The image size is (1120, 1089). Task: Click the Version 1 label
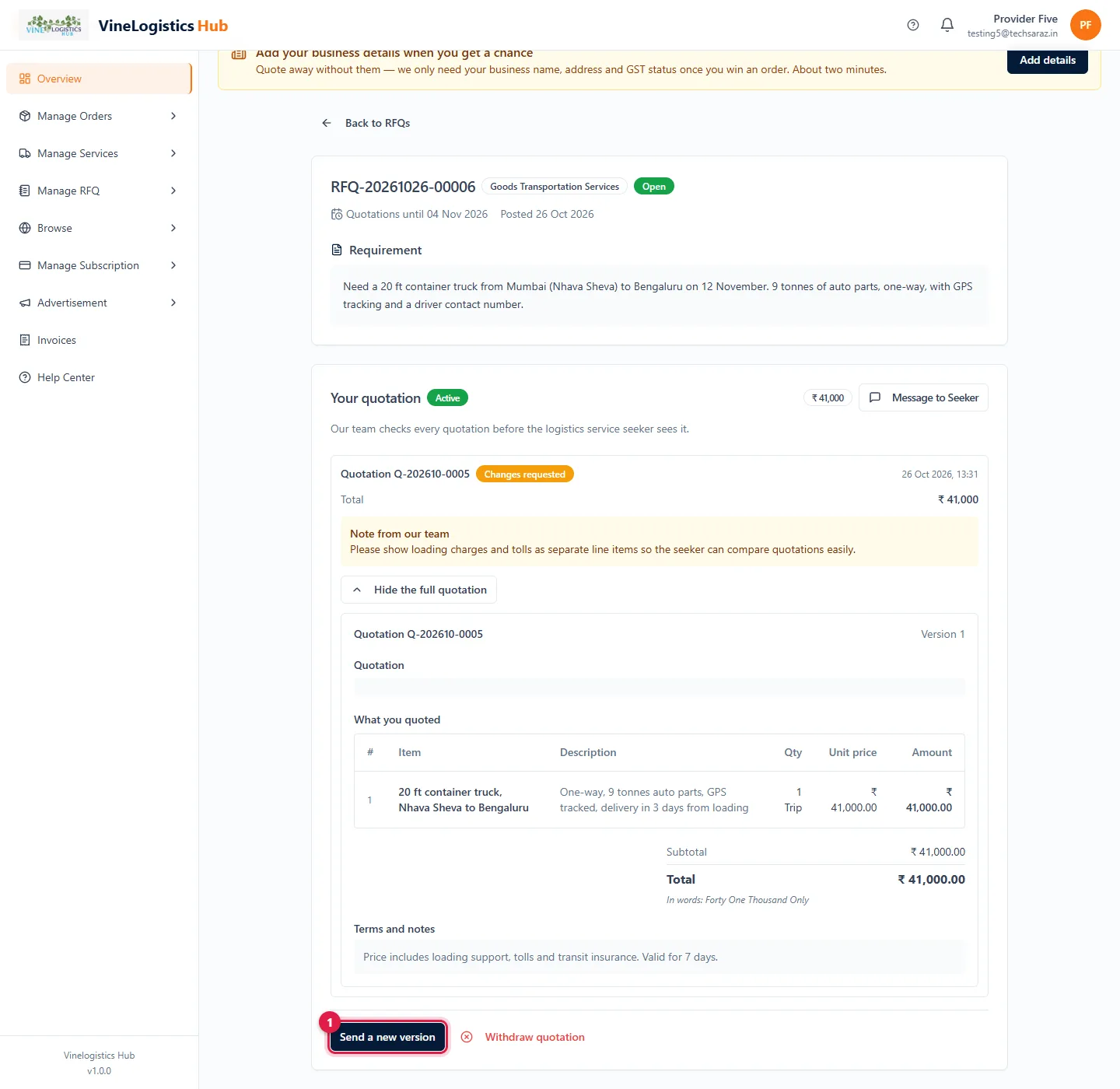[943, 634]
